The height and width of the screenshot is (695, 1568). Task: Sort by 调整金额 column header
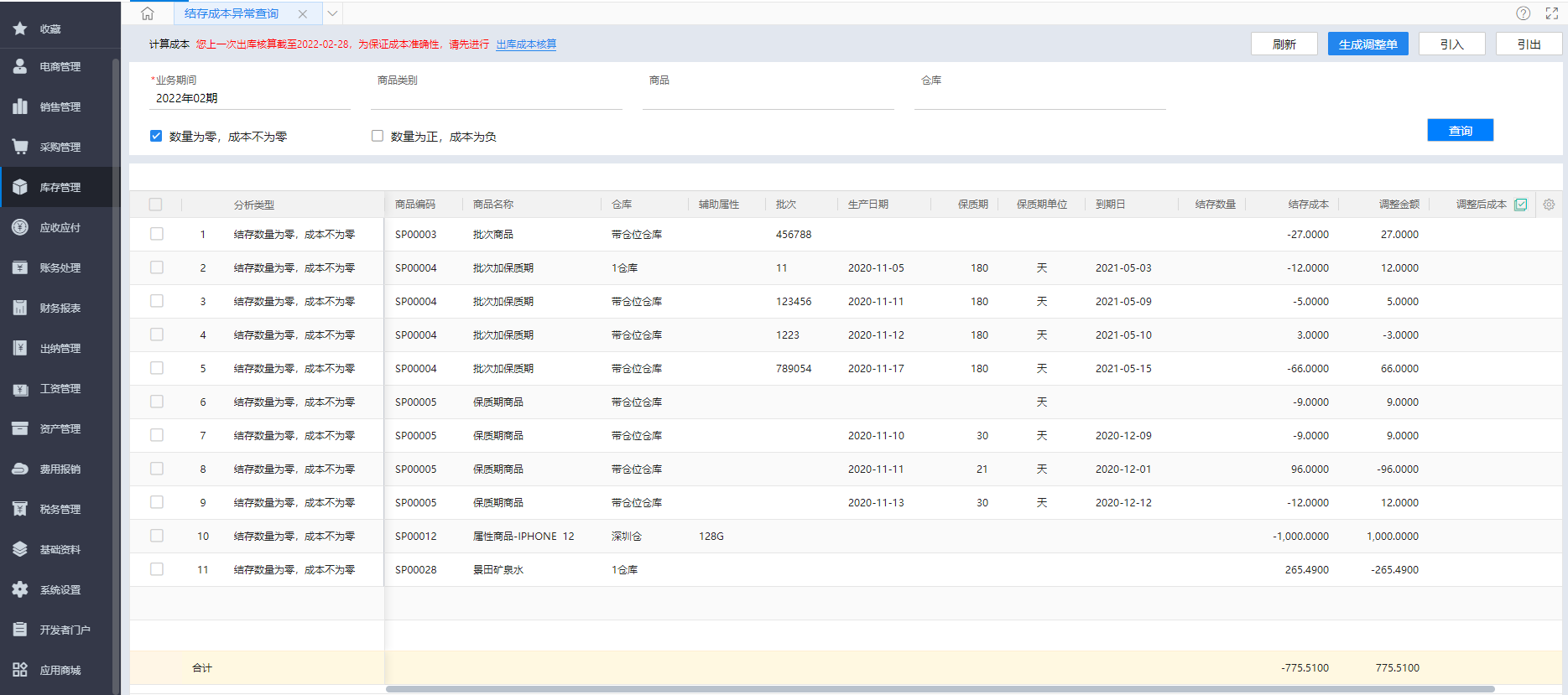[1399, 205]
